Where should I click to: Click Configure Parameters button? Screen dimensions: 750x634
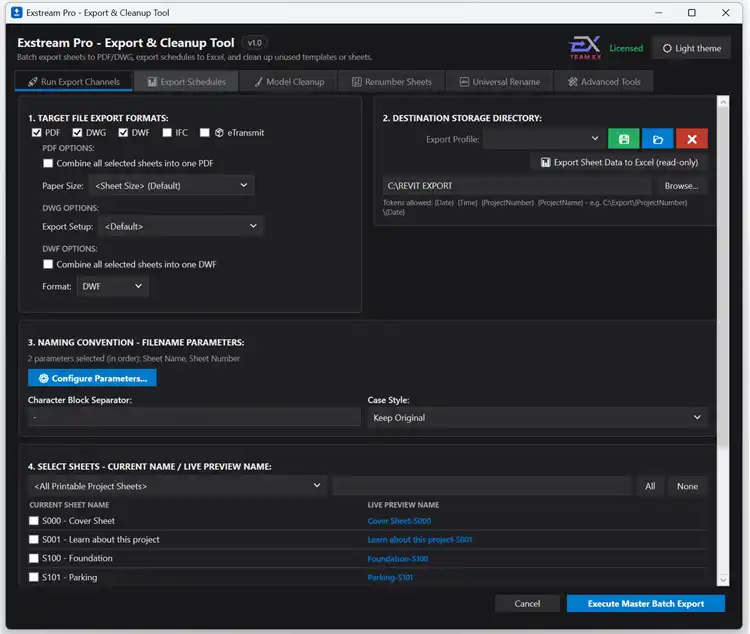pos(92,378)
